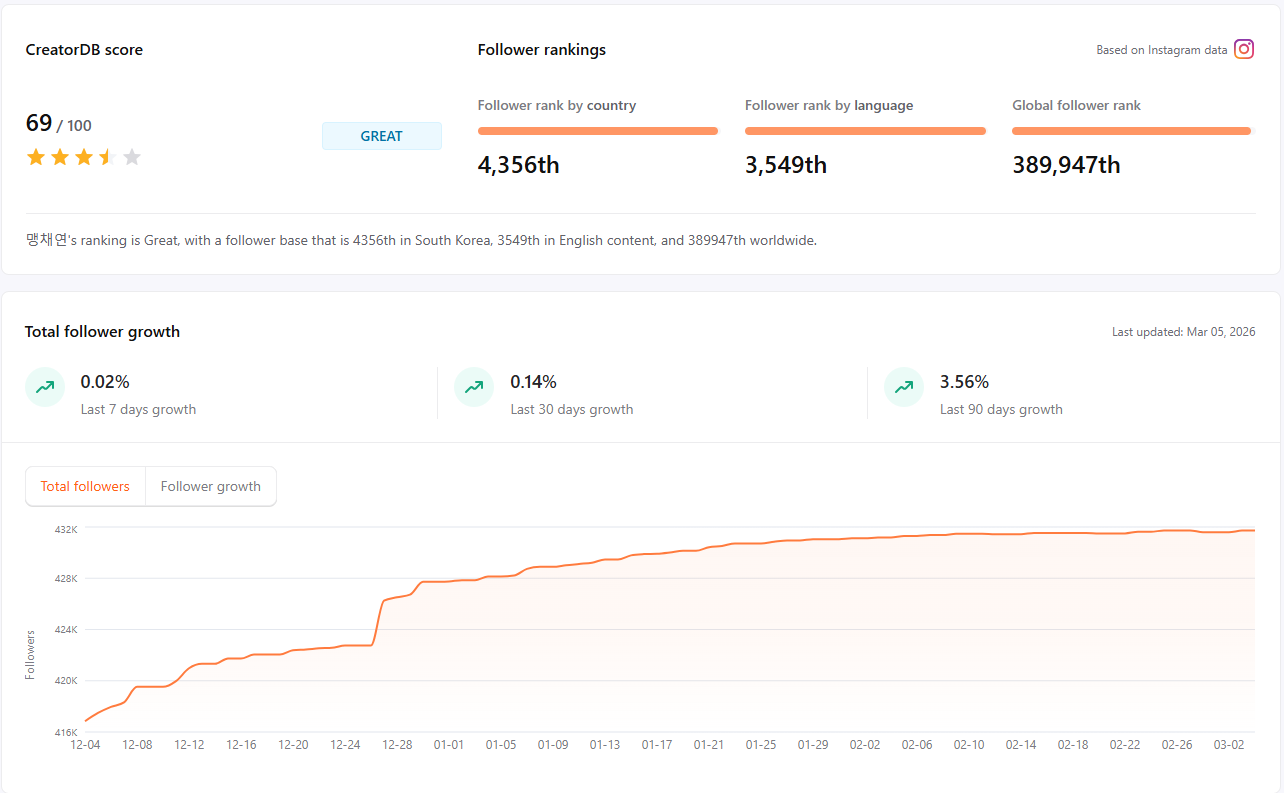Click the 4,356th country rank value
1284x793 pixels.
coord(518,164)
